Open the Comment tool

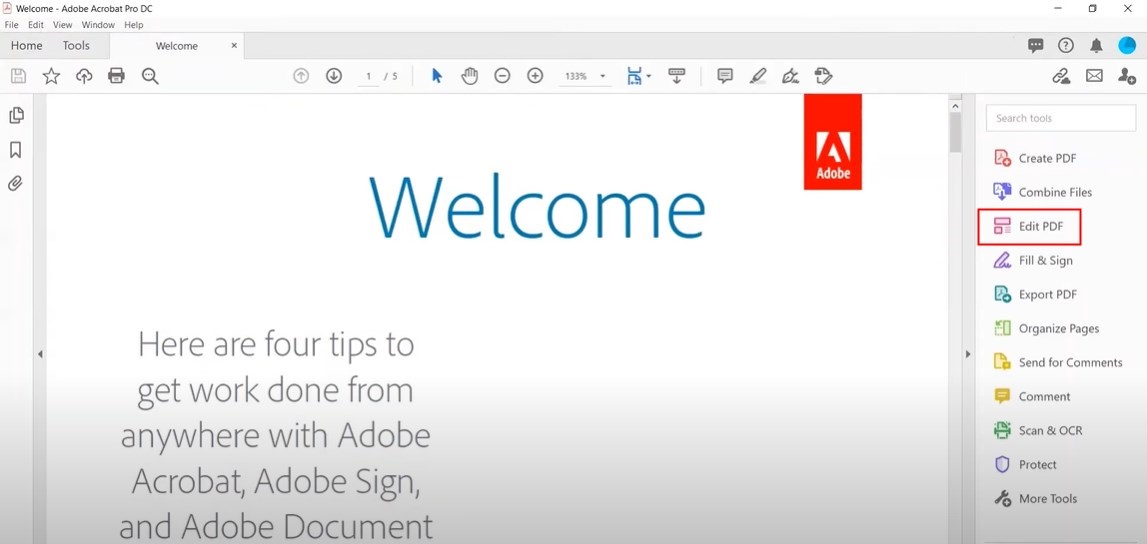coord(1031,396)
